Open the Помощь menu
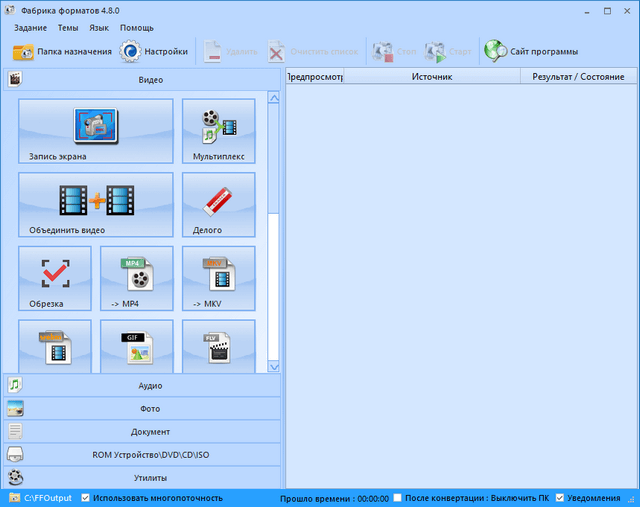This screenshot has height=507, width=640. [137, 28]
